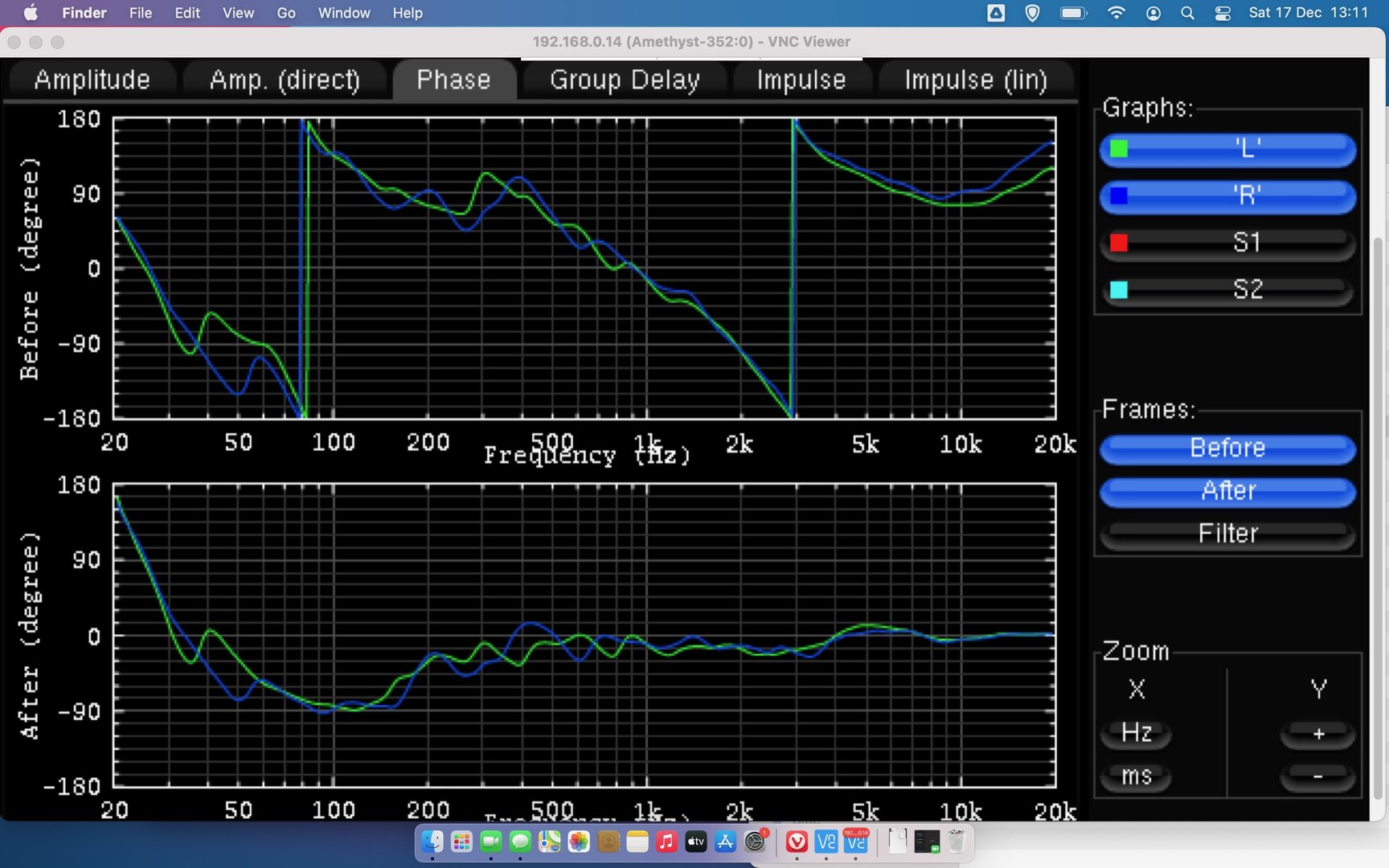1389x868 pixels.
Task: Open the Finder Go menu
Action: (x=286, y=13)
